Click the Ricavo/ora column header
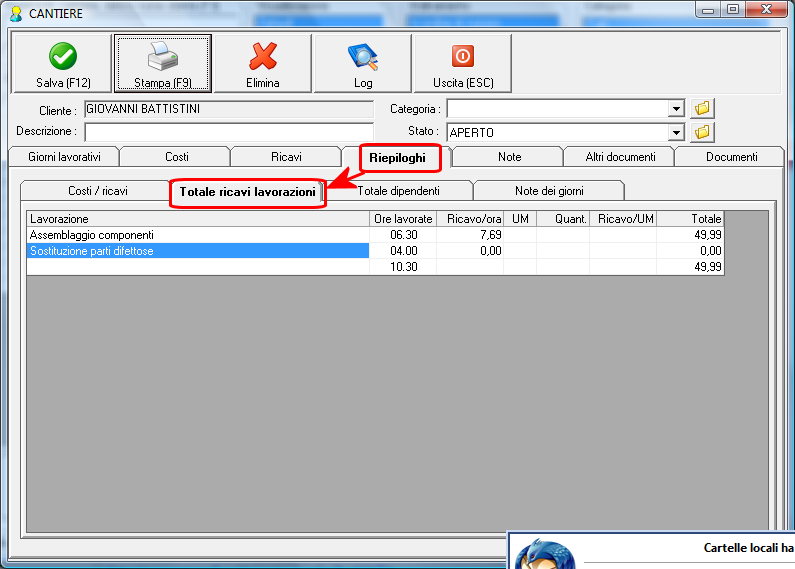 [x=470, y=219]
